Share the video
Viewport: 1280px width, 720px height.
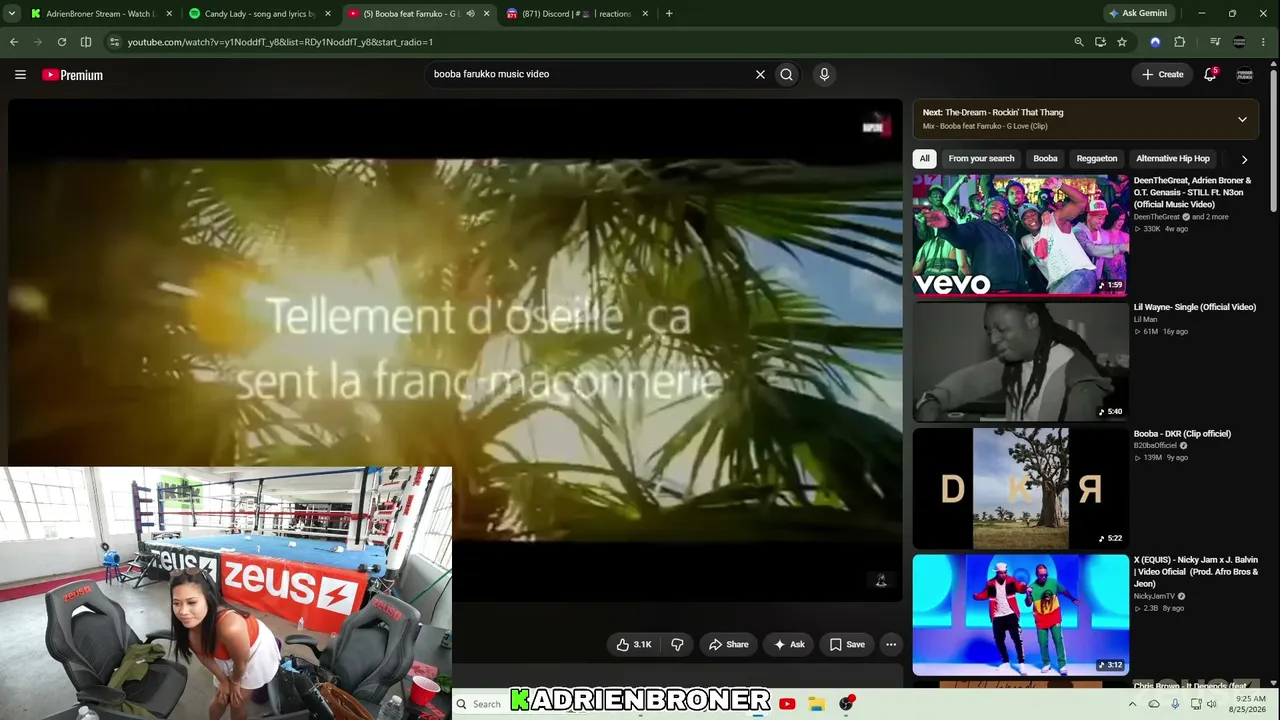click(x=728, y=645)
